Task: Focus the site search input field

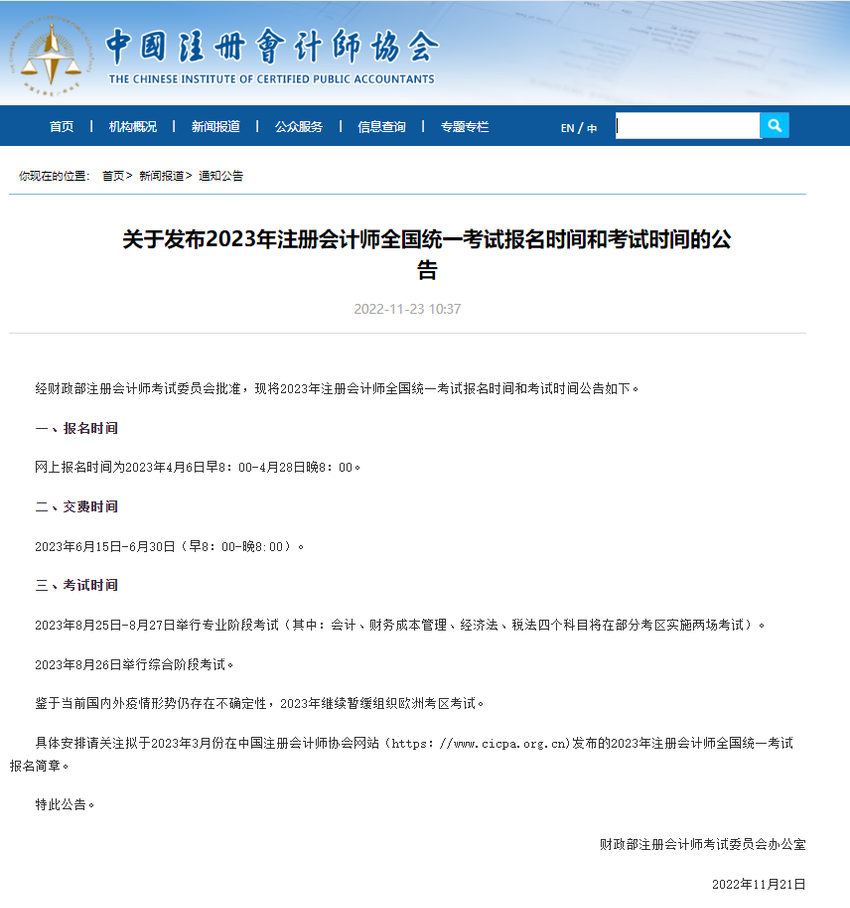Action: click(687, 126)
